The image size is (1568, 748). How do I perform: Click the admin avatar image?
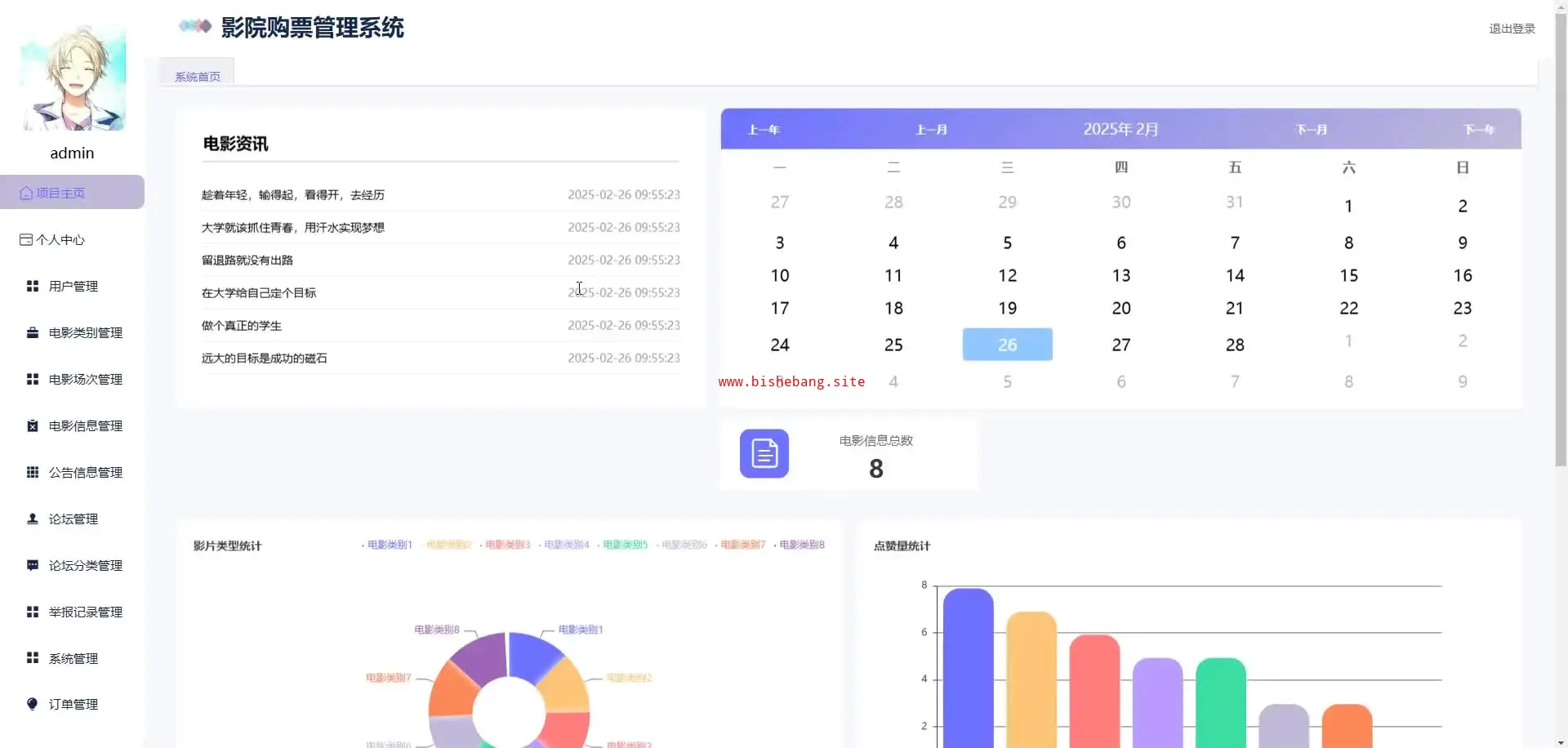pyautogui.click(x=73, y=78)
